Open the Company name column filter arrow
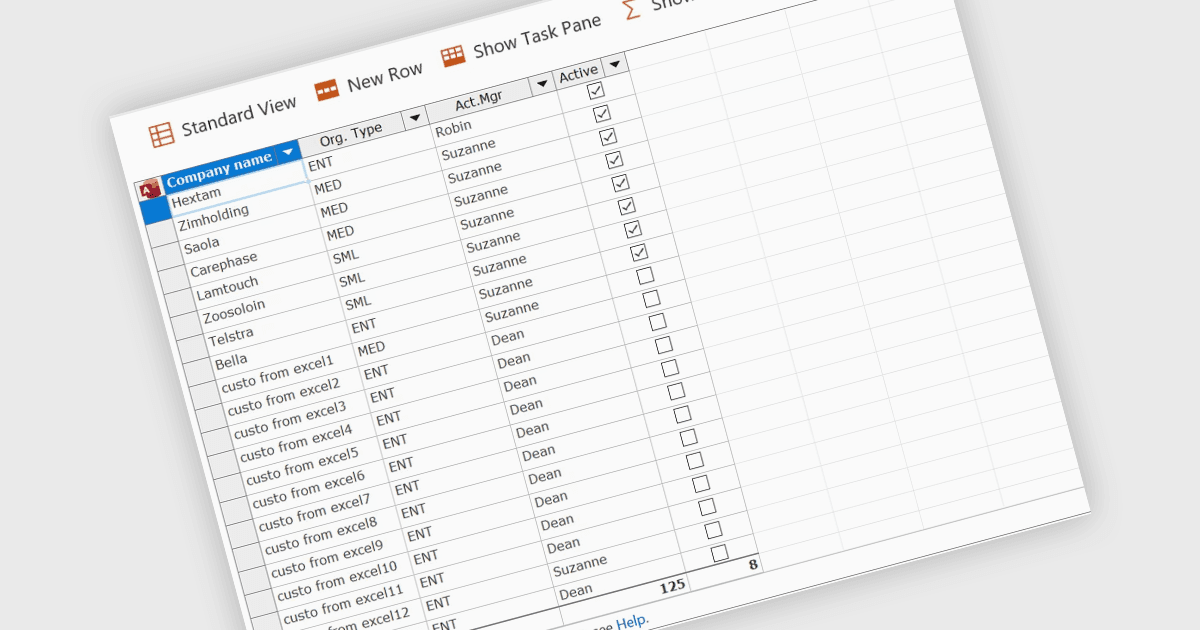Viewport: 1200px width, 630px height. click(288, 152)
